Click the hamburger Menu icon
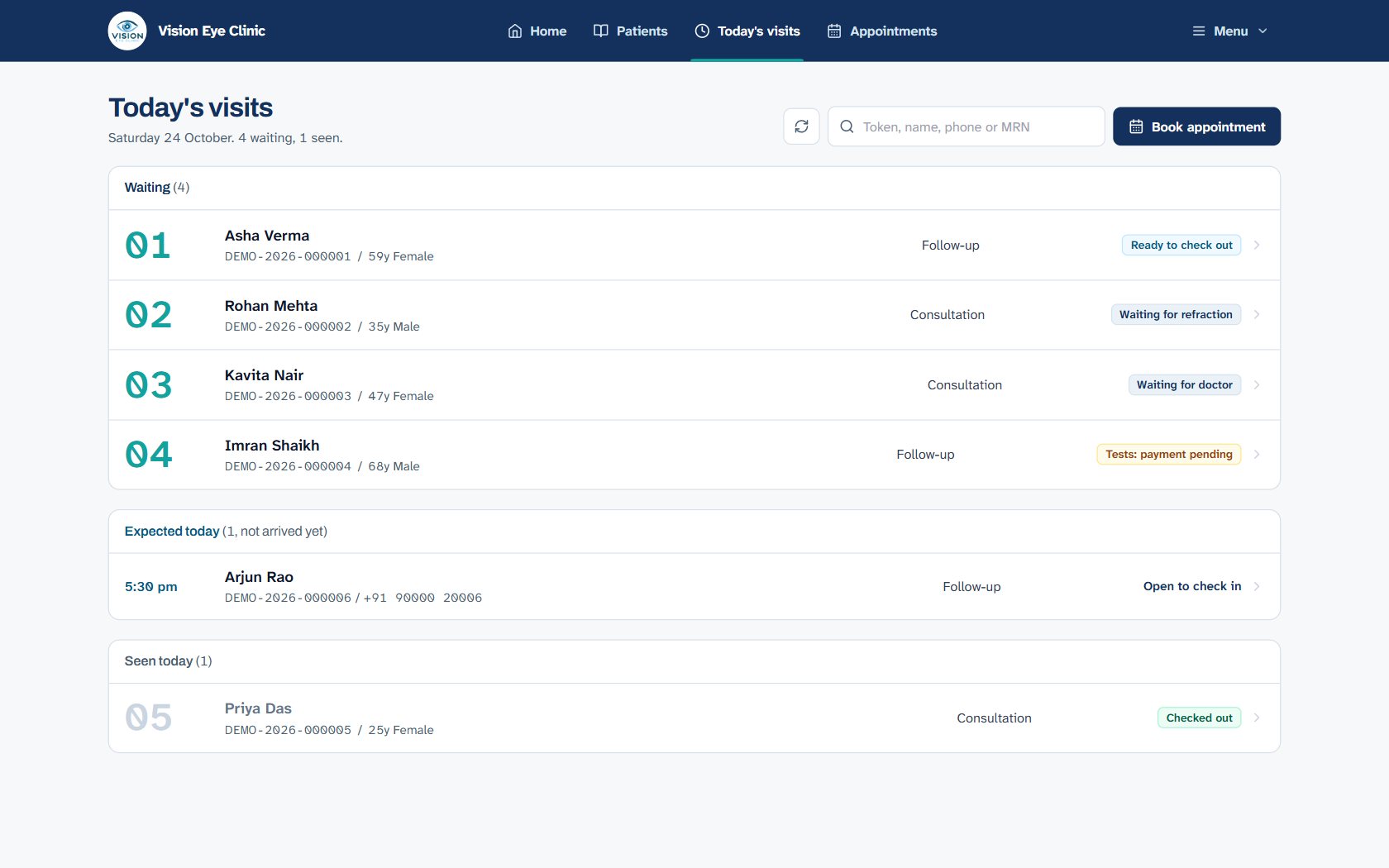Image resolution: width=1389 pixels, height=868 pixels. pos(1199,31)
